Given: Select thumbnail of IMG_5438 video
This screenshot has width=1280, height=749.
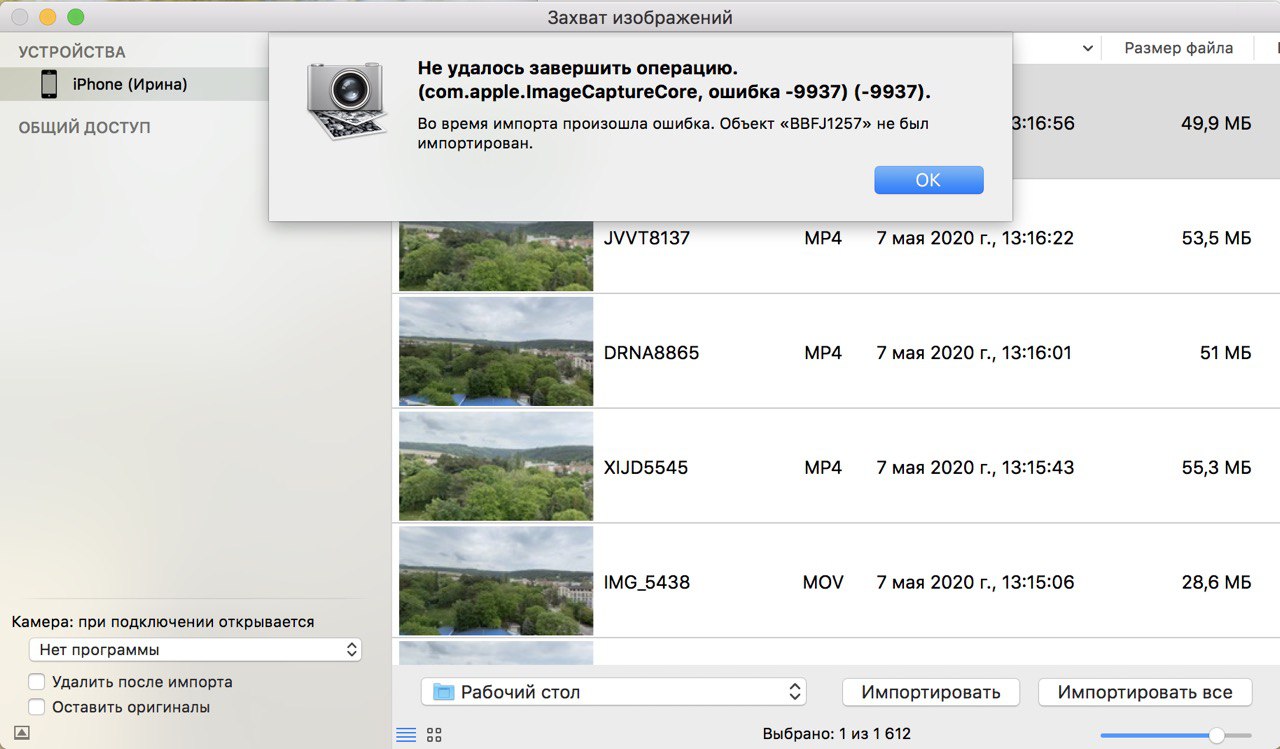Looking at the screenshot, I should pyautogui.click(x=496, y=581).
